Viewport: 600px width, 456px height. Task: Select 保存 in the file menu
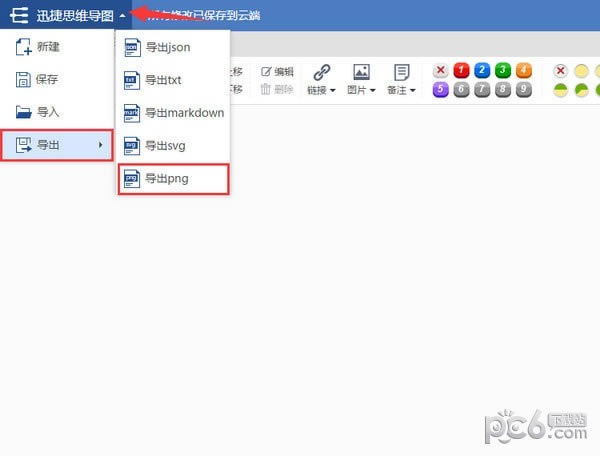(57, 80)
